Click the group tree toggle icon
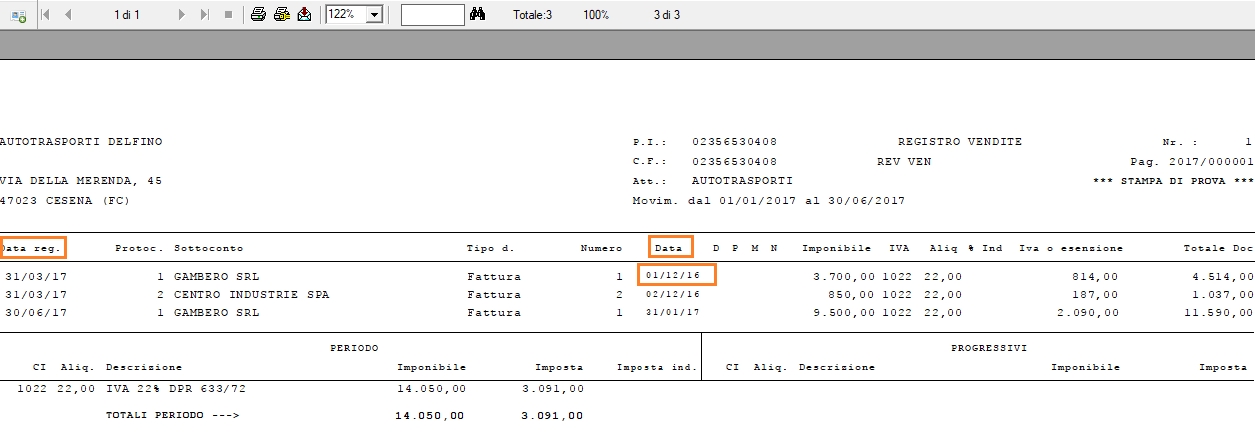This screenshot has width=1255, height=447. point(17,16)
